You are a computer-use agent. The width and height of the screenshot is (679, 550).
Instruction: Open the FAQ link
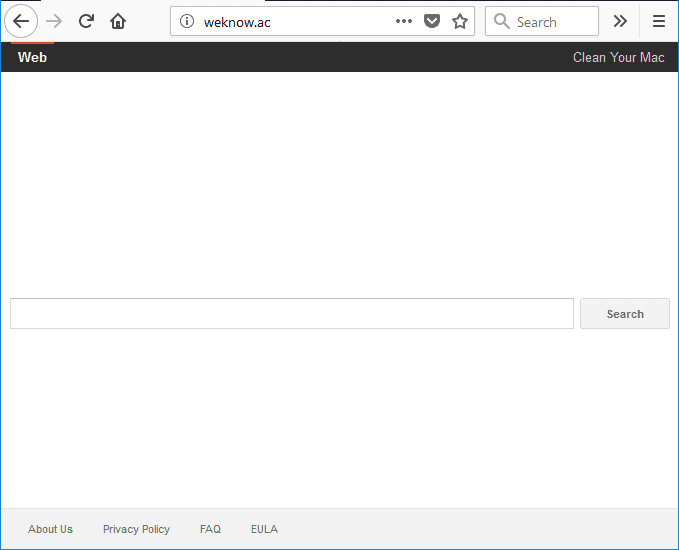click(x=210, y=529)
